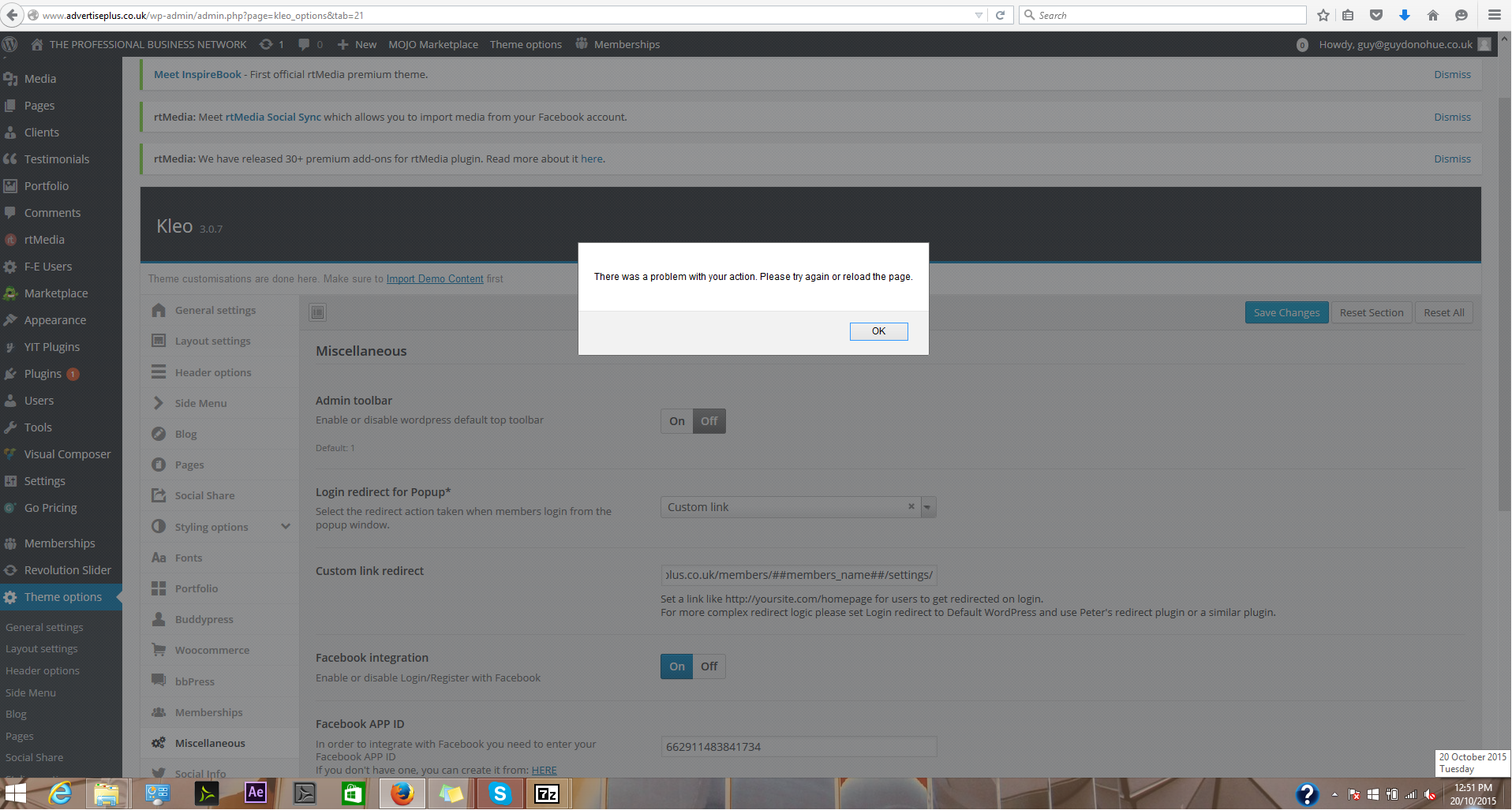Image resolution: width=1512 pixels, height=810 pixels.
Task: Click the bbPress panel icon
Action: point(159,681)
